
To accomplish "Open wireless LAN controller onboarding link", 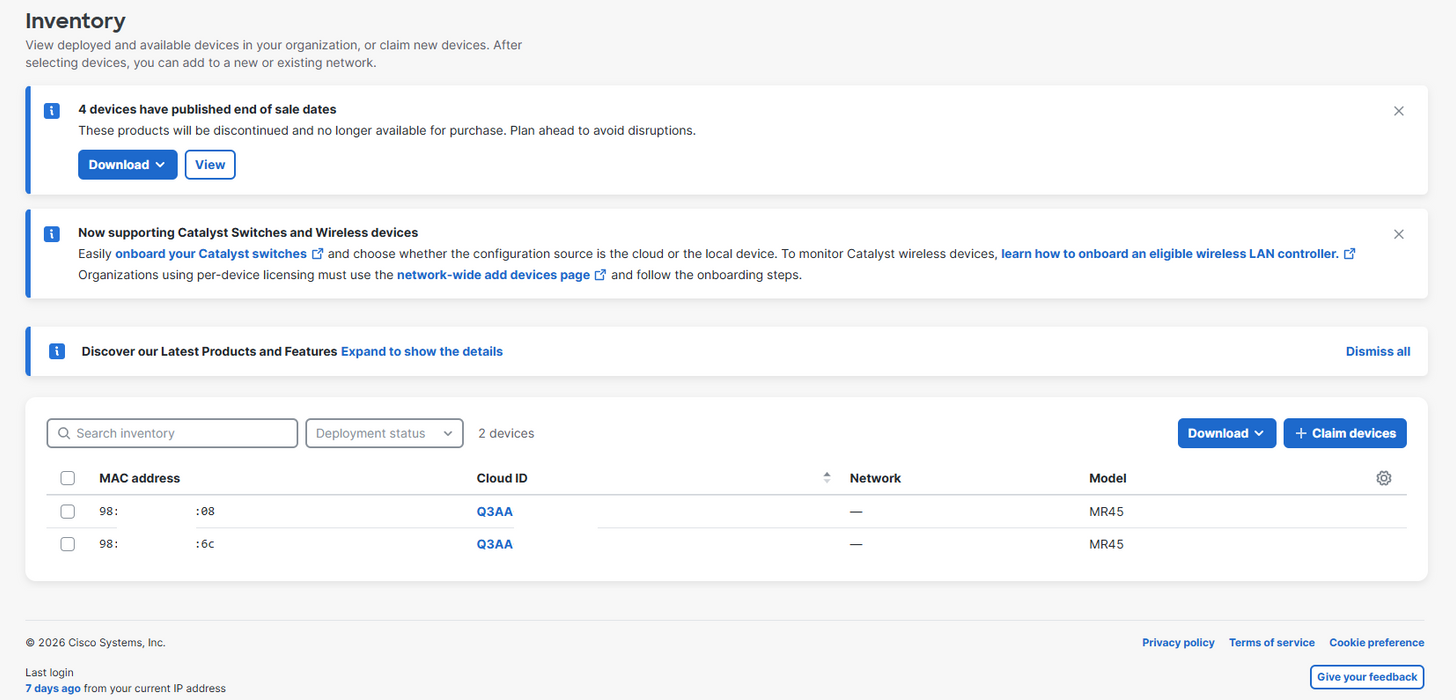I will pyautogui.click(x=1170, y=254).
